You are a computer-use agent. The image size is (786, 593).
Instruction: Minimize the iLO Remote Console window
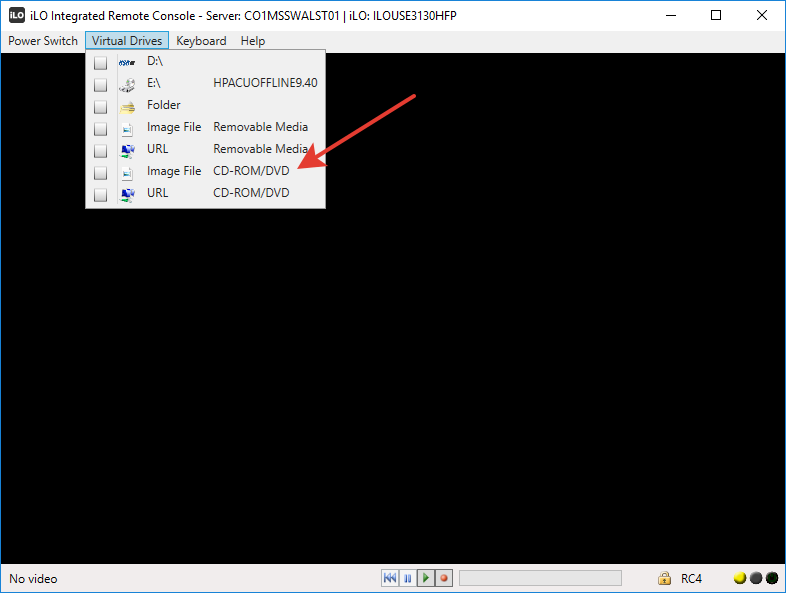671,16
